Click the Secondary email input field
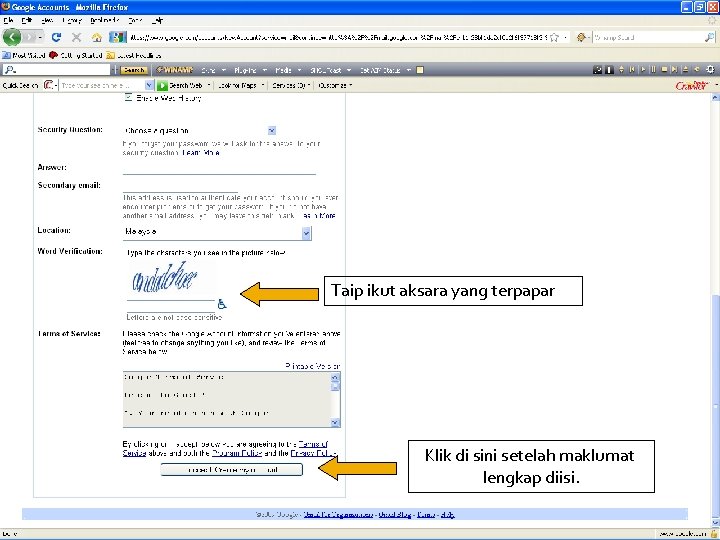The height and width of the screenshot is (540, 720). 180,186
